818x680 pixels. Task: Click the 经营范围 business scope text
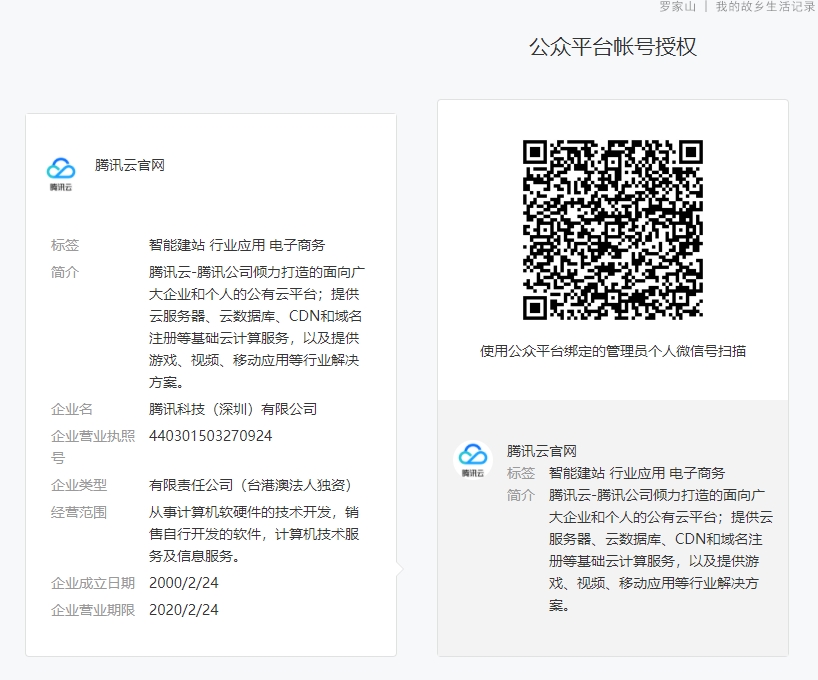coord(254,534)
